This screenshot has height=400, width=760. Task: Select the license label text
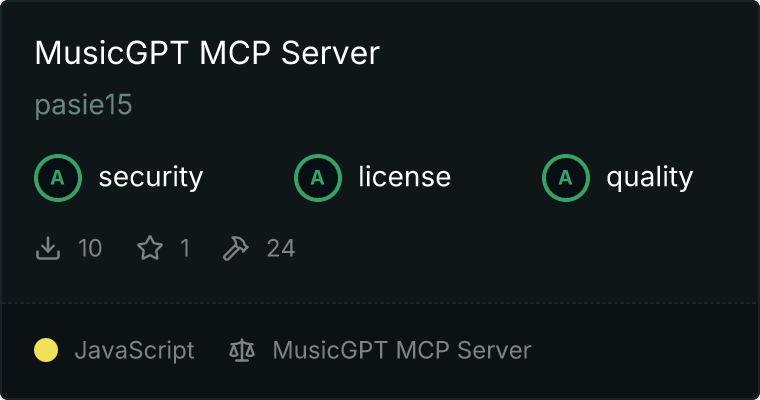tap(405, 176)
